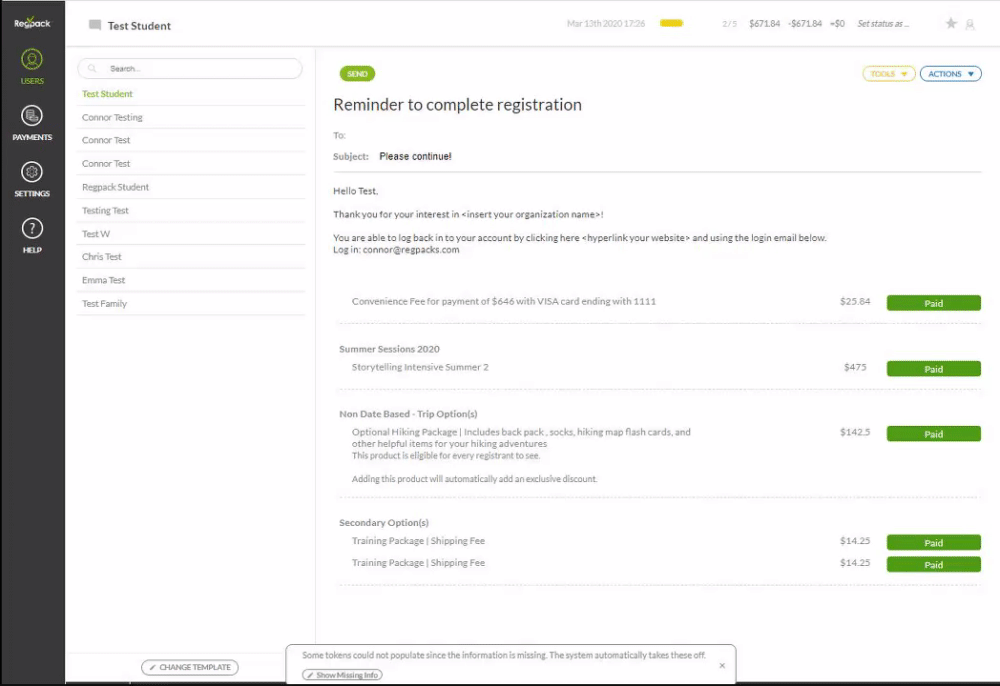The image size is (1000, 686).
Task: Select Connor Testing from user list
Action: coord(112,117)
